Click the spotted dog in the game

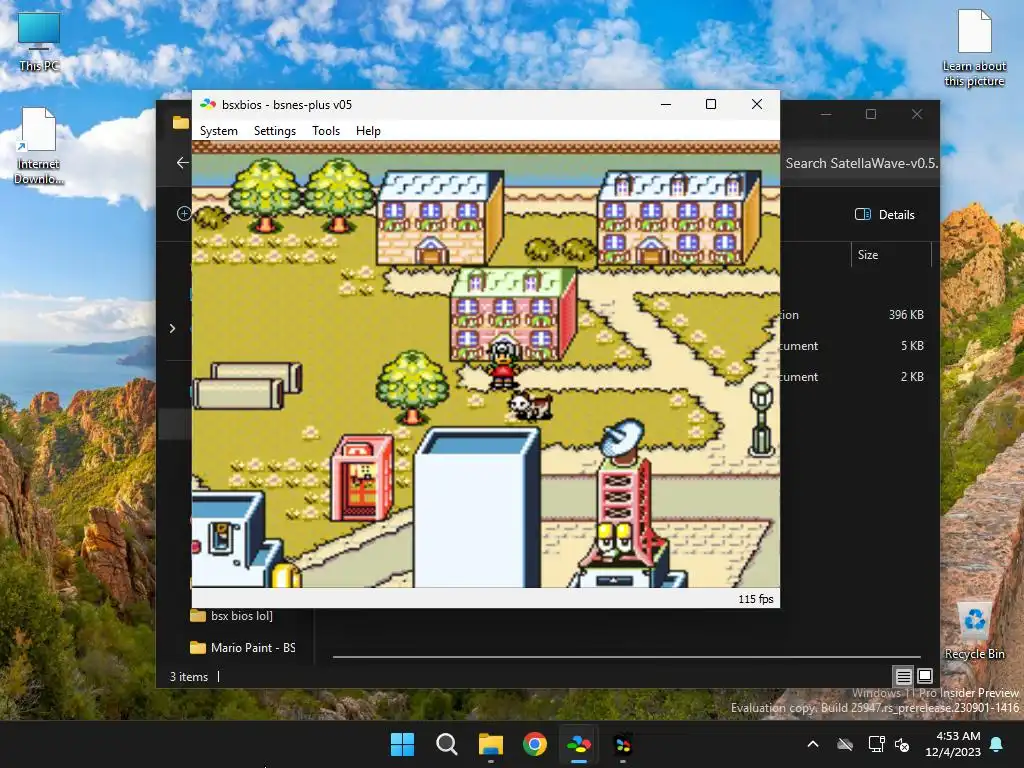pos(530,406)
